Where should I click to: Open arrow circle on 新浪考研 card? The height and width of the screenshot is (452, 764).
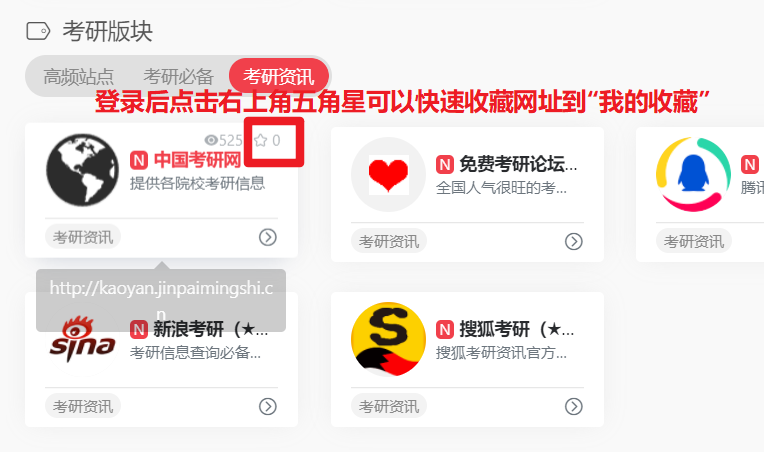point(267,406)
